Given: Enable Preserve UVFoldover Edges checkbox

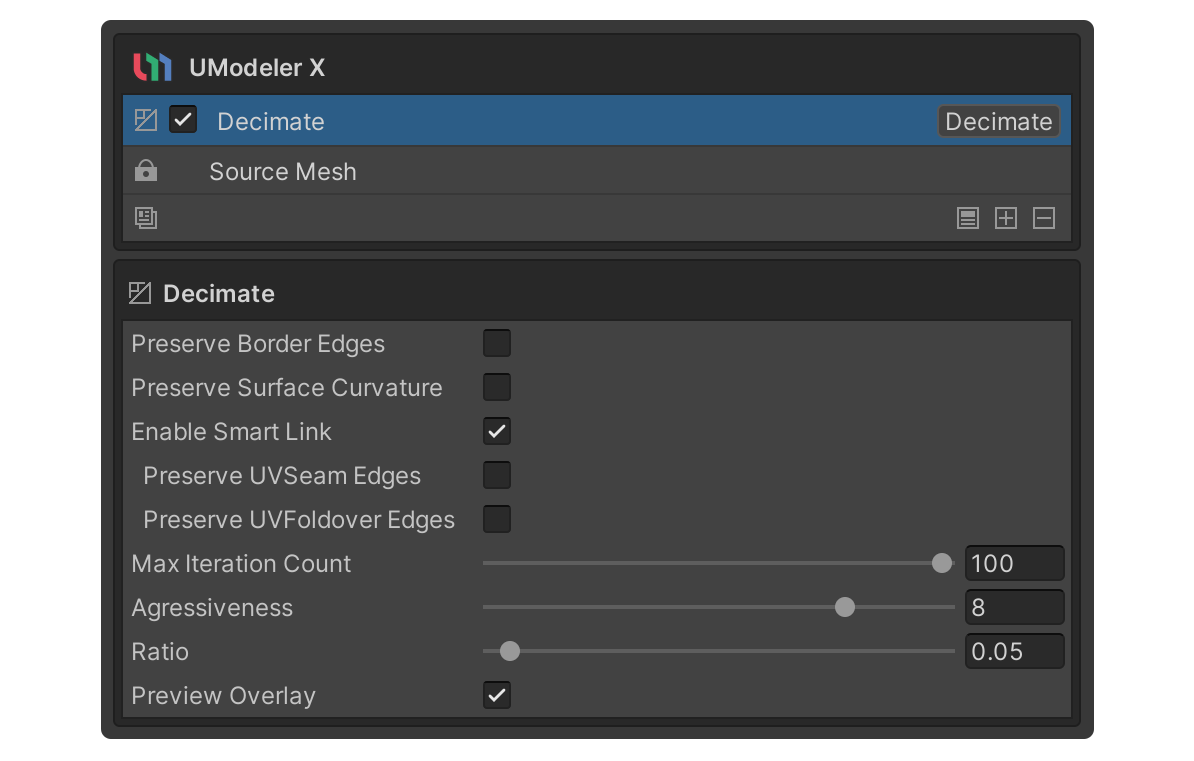Looking at the screenshot, I should (x=496, y=520).
